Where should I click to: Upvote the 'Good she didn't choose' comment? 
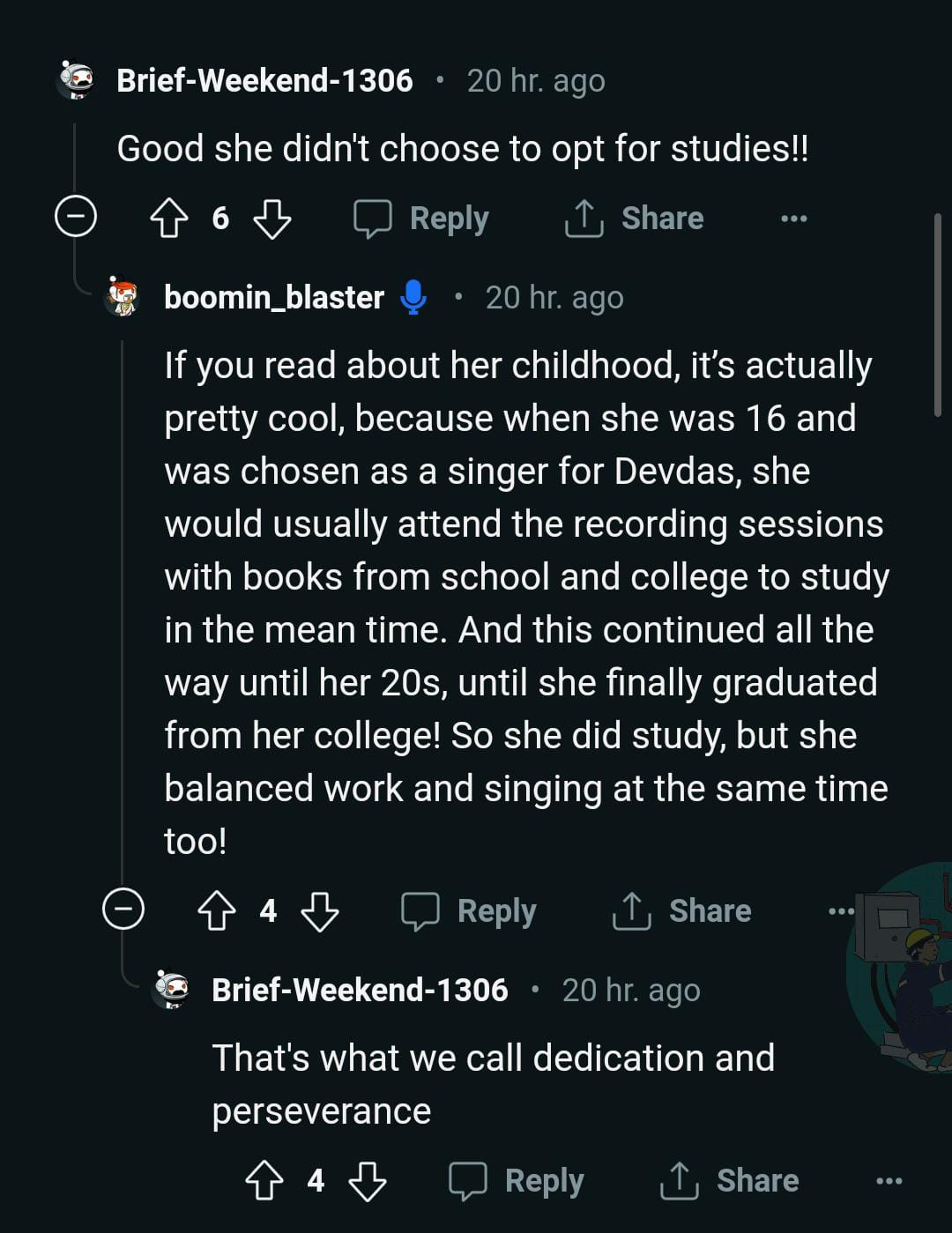169,219
